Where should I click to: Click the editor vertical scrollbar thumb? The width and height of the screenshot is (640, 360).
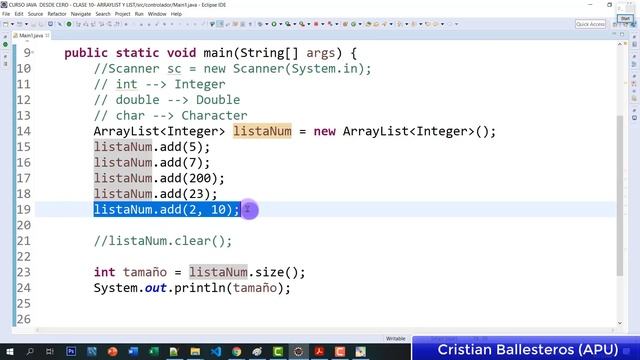620,196
